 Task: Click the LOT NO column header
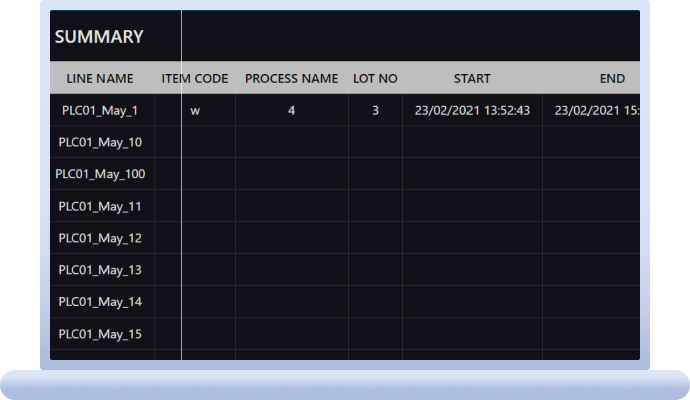click(375, 78)
